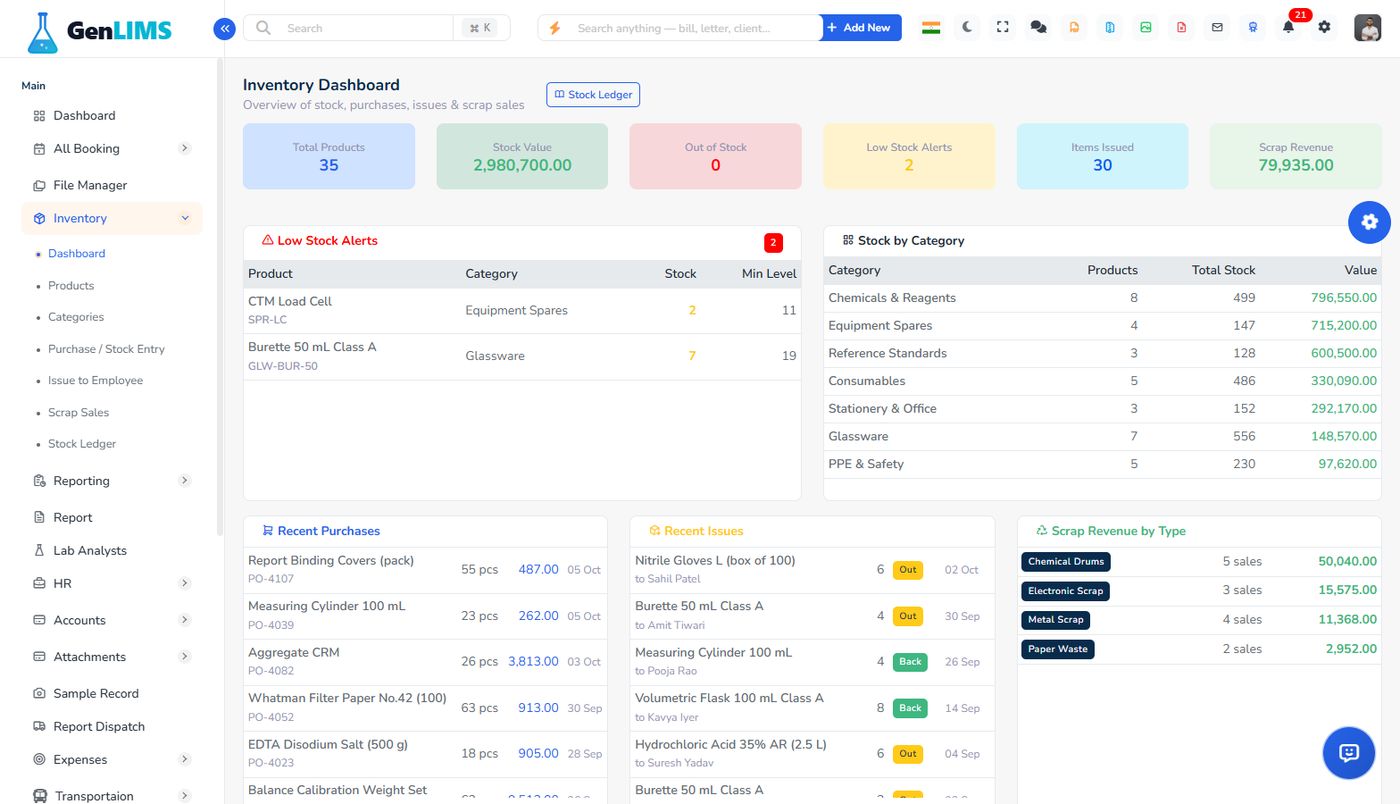The height and width of the screenshot is (804, 1400).
Task: Click the blue award ribbon icon
Action: [1252, 28]
